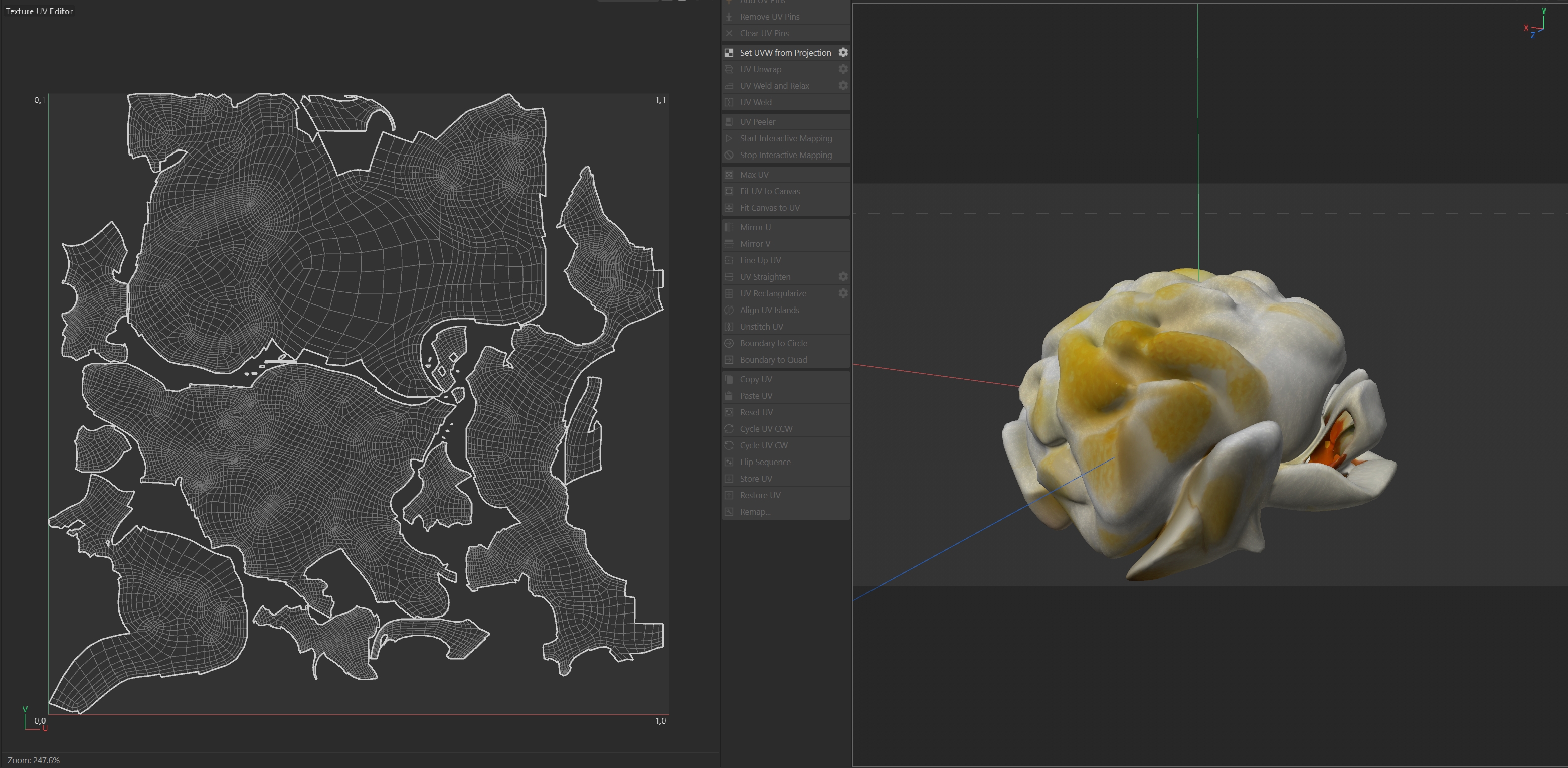Image resolution: width=1568 pixels, height=768 pixels.
Task: Open UV Rectangularize settings gear
Action: 843,293
